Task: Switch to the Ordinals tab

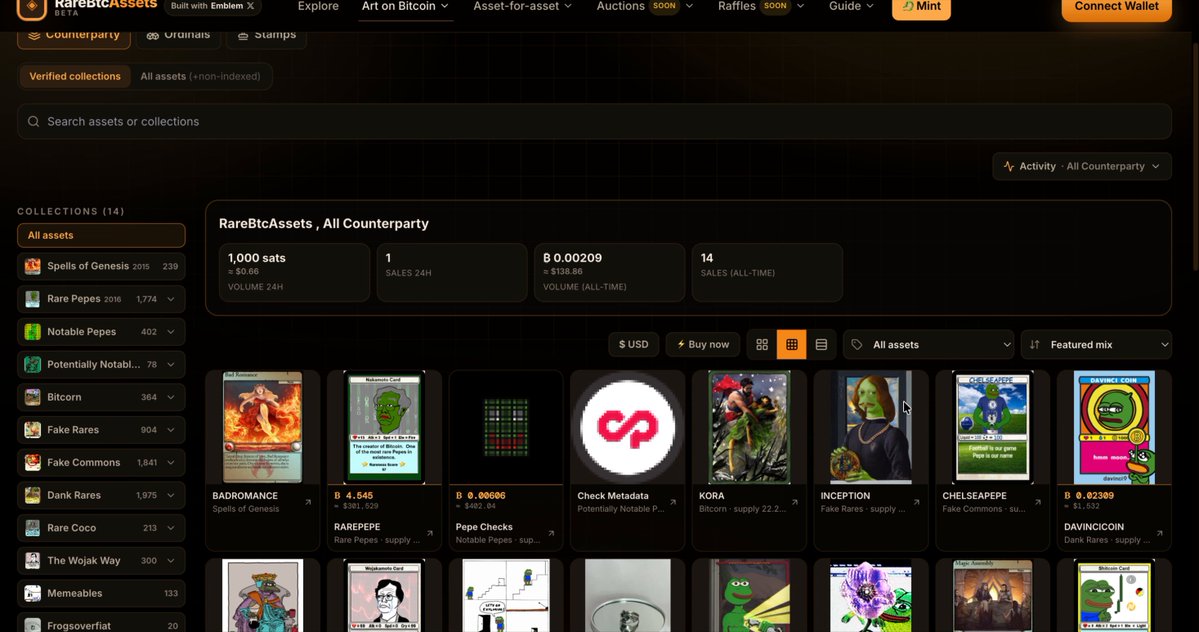Action: point(178,35)
